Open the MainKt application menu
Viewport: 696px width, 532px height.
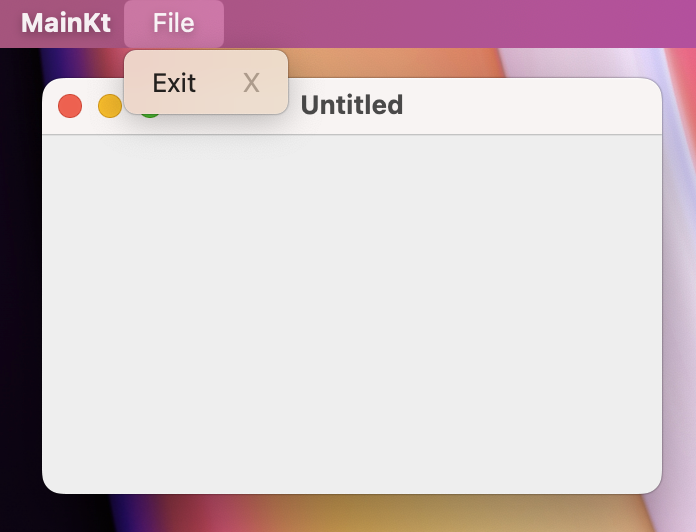[x=66, y=23]
